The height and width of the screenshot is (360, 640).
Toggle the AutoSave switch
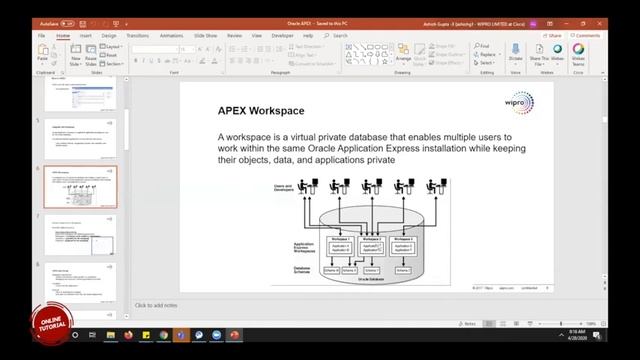[67, 24]
